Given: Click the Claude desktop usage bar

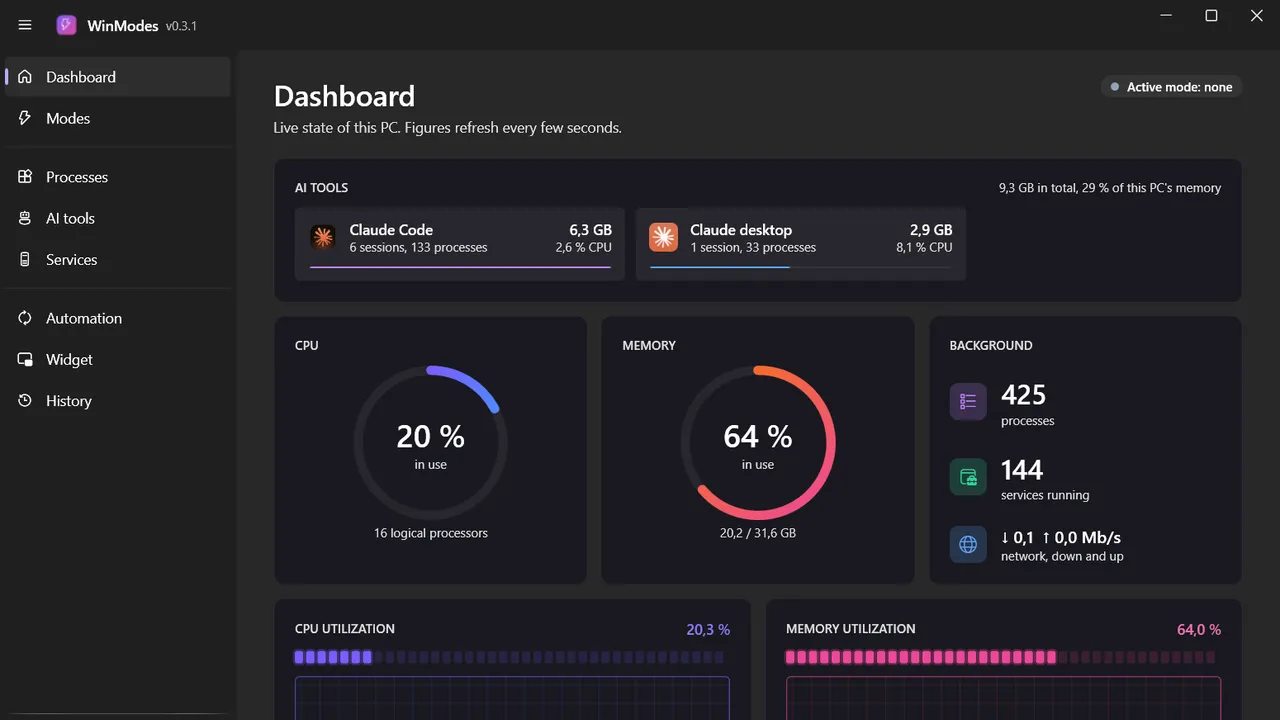Looking at the screenshot, I should point(801,267).
